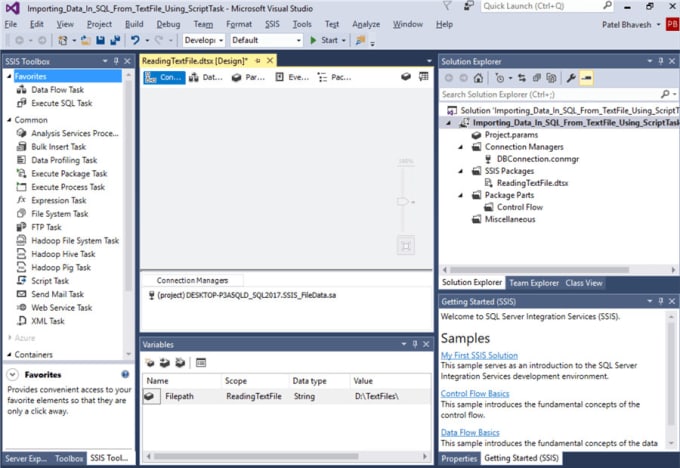Switch to Properties tab
The width and height of the screenshot is (680, 468).
[459, 458]
